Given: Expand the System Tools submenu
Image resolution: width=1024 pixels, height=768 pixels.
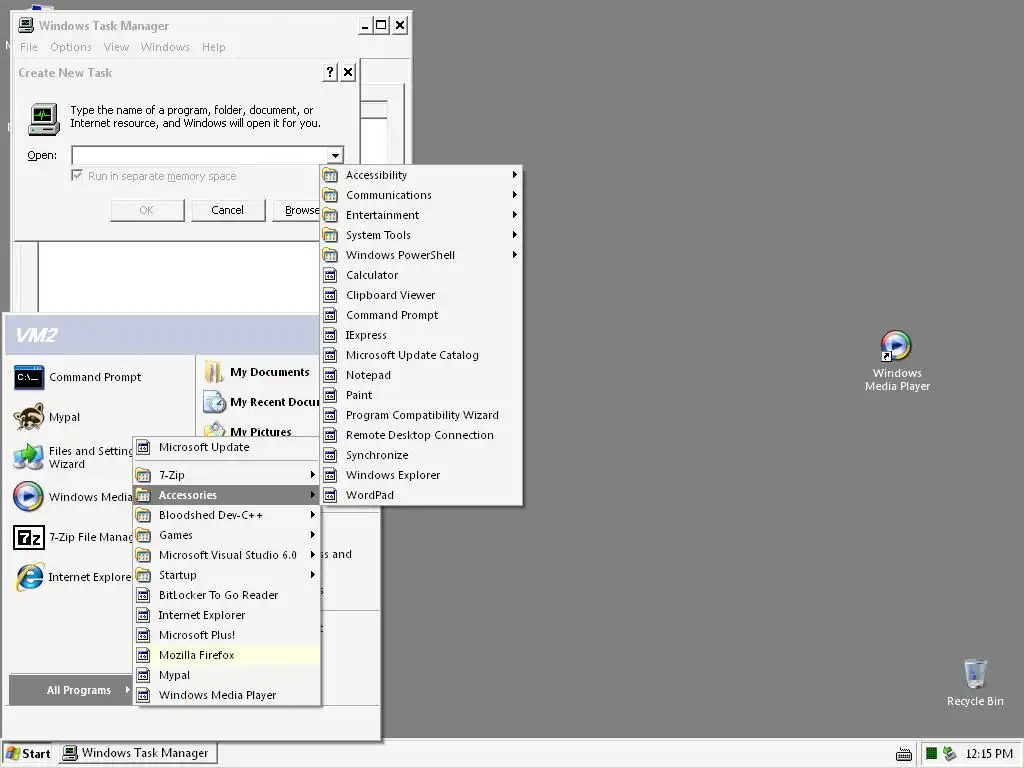Looking at the screenshot, I should click(421, 235).
